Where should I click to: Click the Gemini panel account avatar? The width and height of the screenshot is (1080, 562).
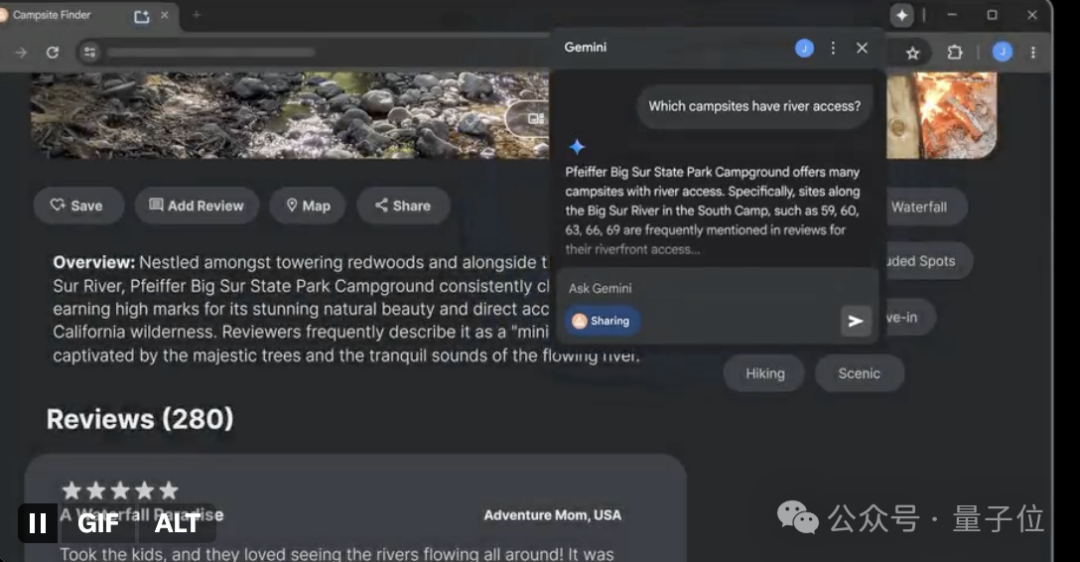point(804,48)
